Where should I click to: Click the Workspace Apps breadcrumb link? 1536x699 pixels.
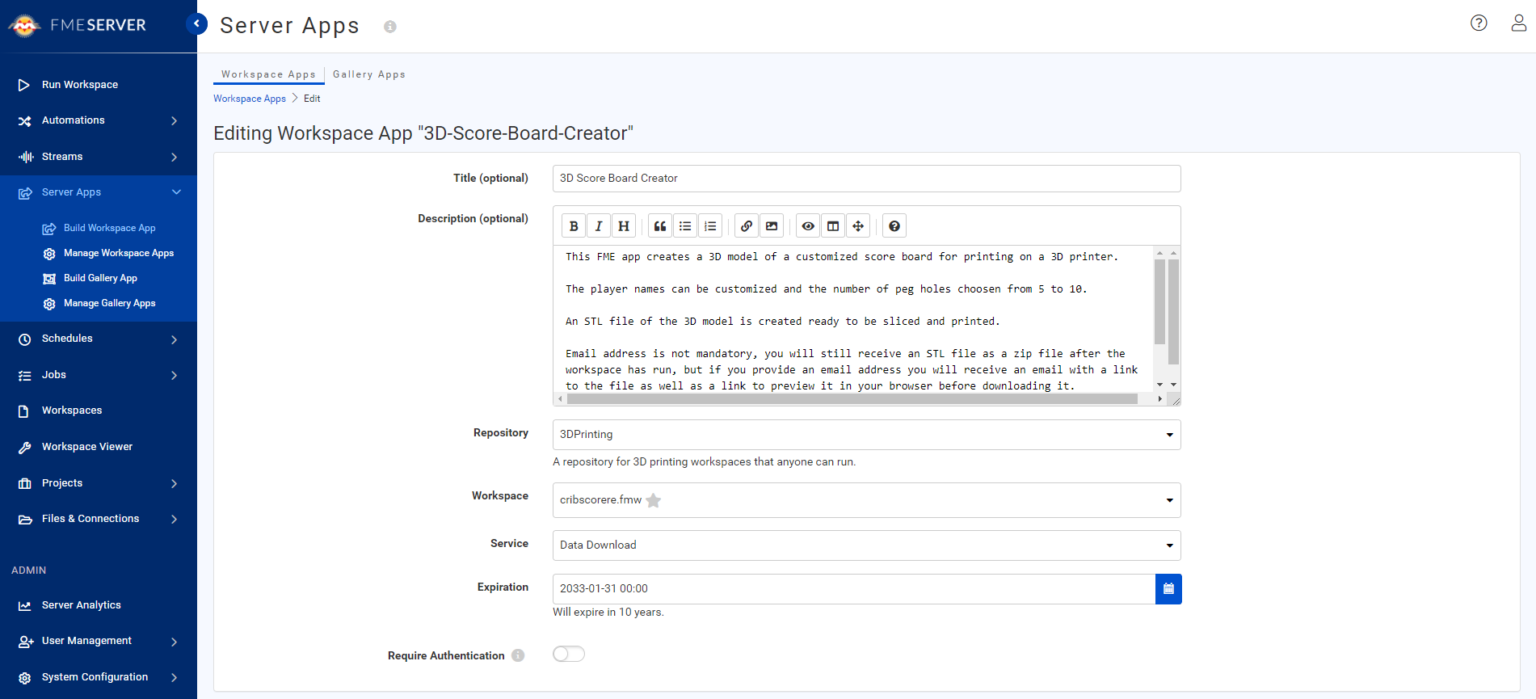249,99
